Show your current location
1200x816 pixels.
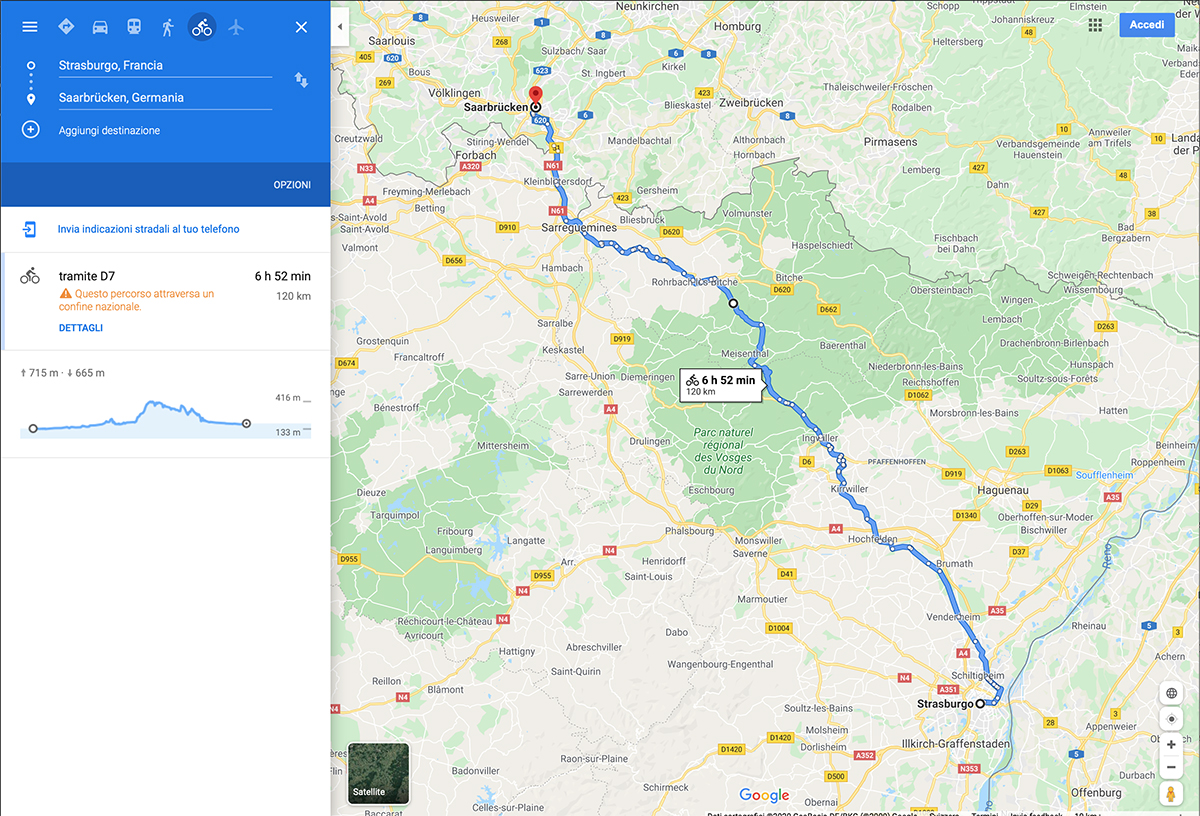1171,719
